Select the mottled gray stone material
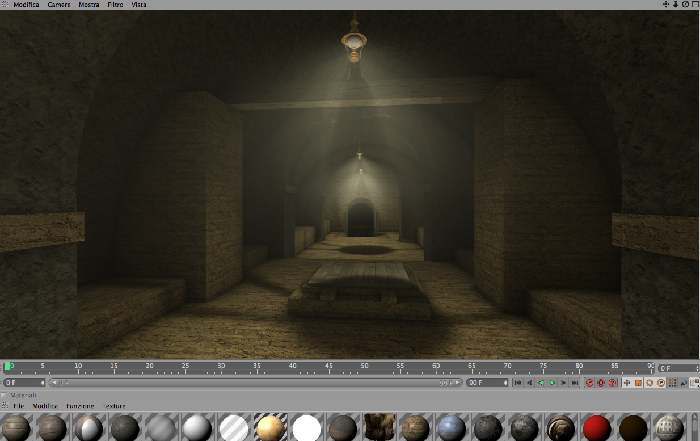Screen dimensions: 700x441 pyautogui.click(x=524, y=427)
